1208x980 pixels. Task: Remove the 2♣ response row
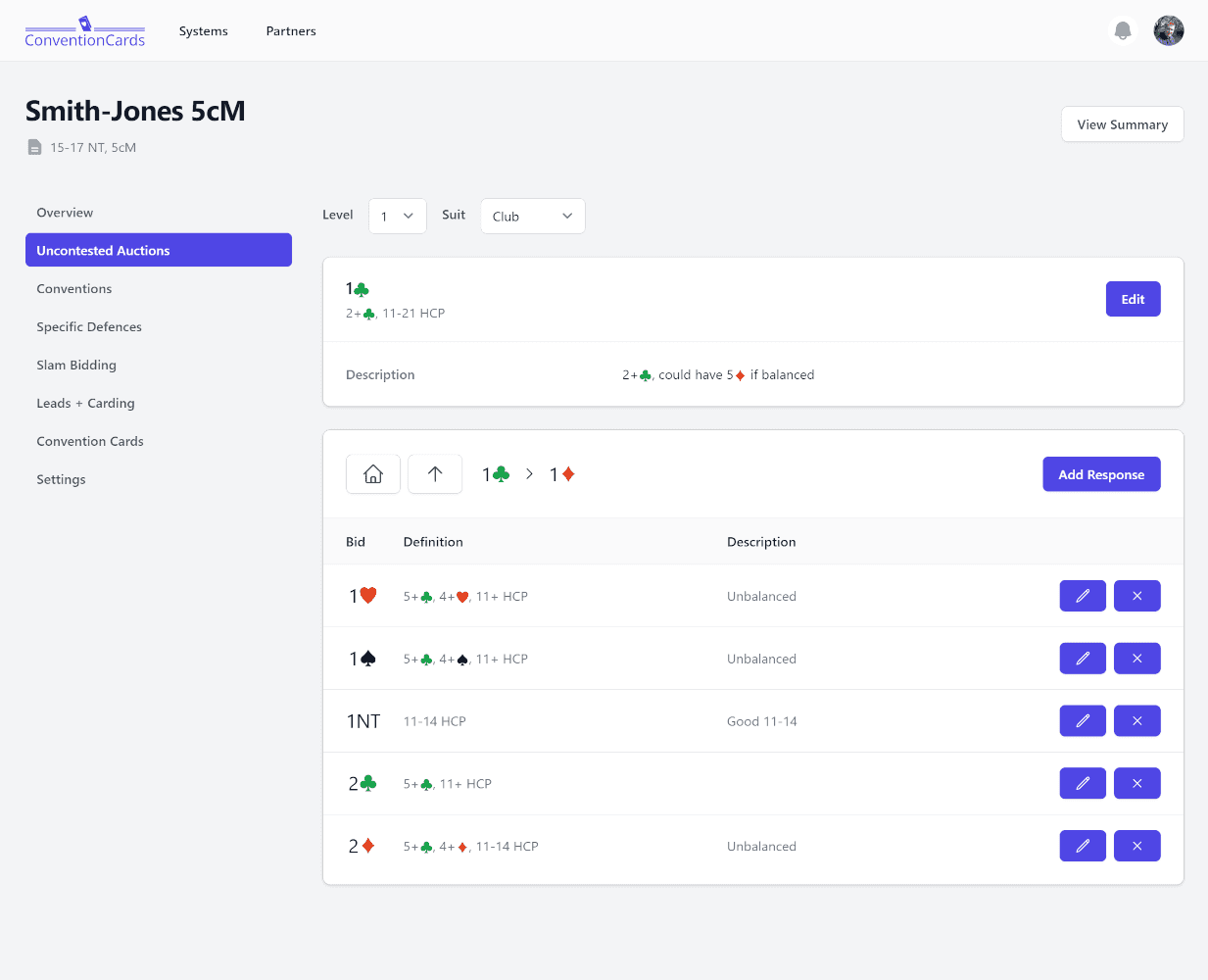1136,784
